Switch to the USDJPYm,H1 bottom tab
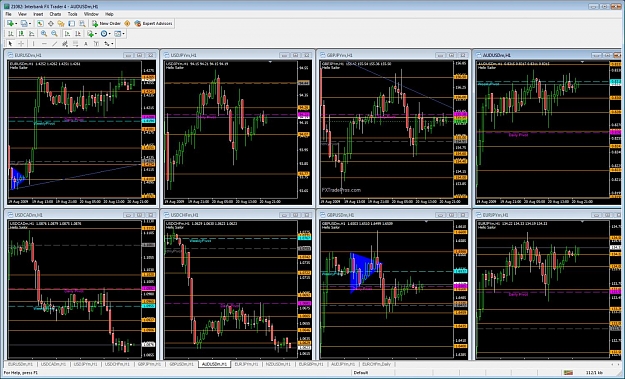Screen dimensions: 625x379 [86, 364]
